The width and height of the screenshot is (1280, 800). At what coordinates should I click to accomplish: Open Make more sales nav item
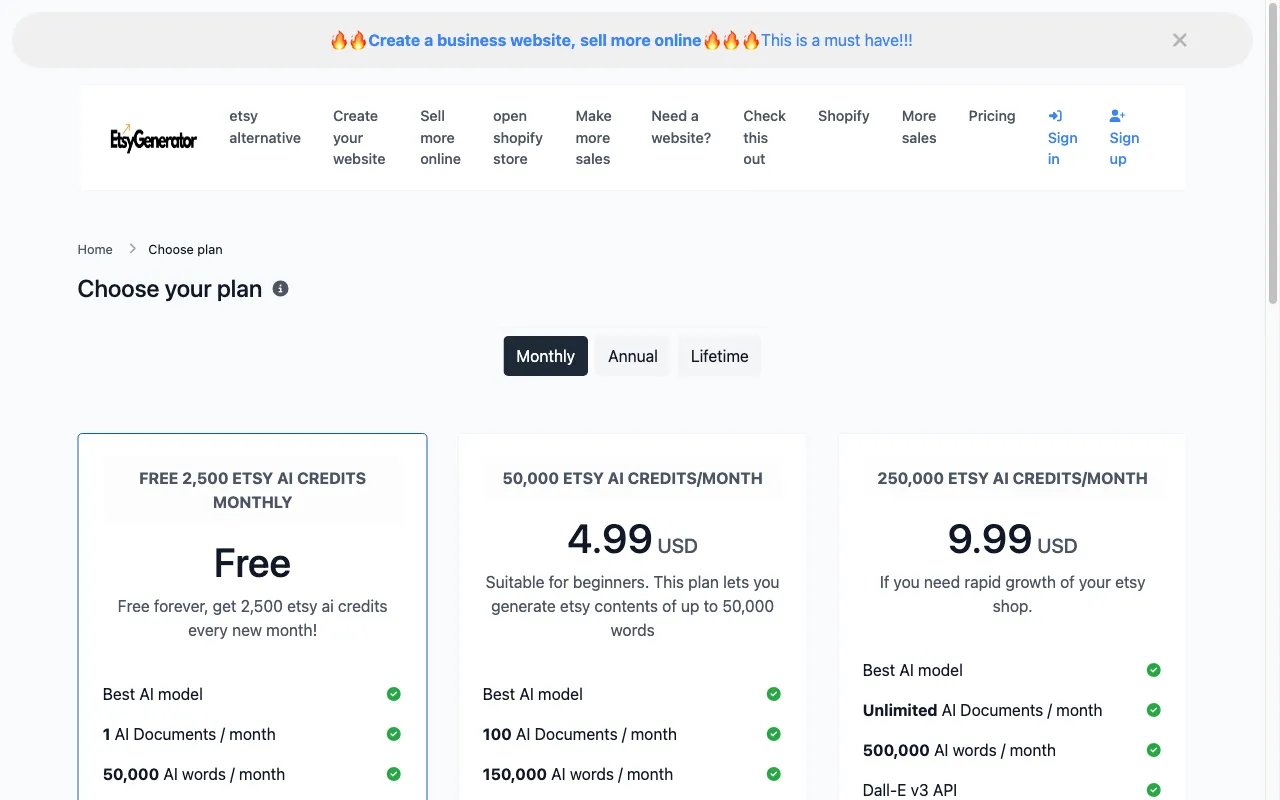(593, 138)
